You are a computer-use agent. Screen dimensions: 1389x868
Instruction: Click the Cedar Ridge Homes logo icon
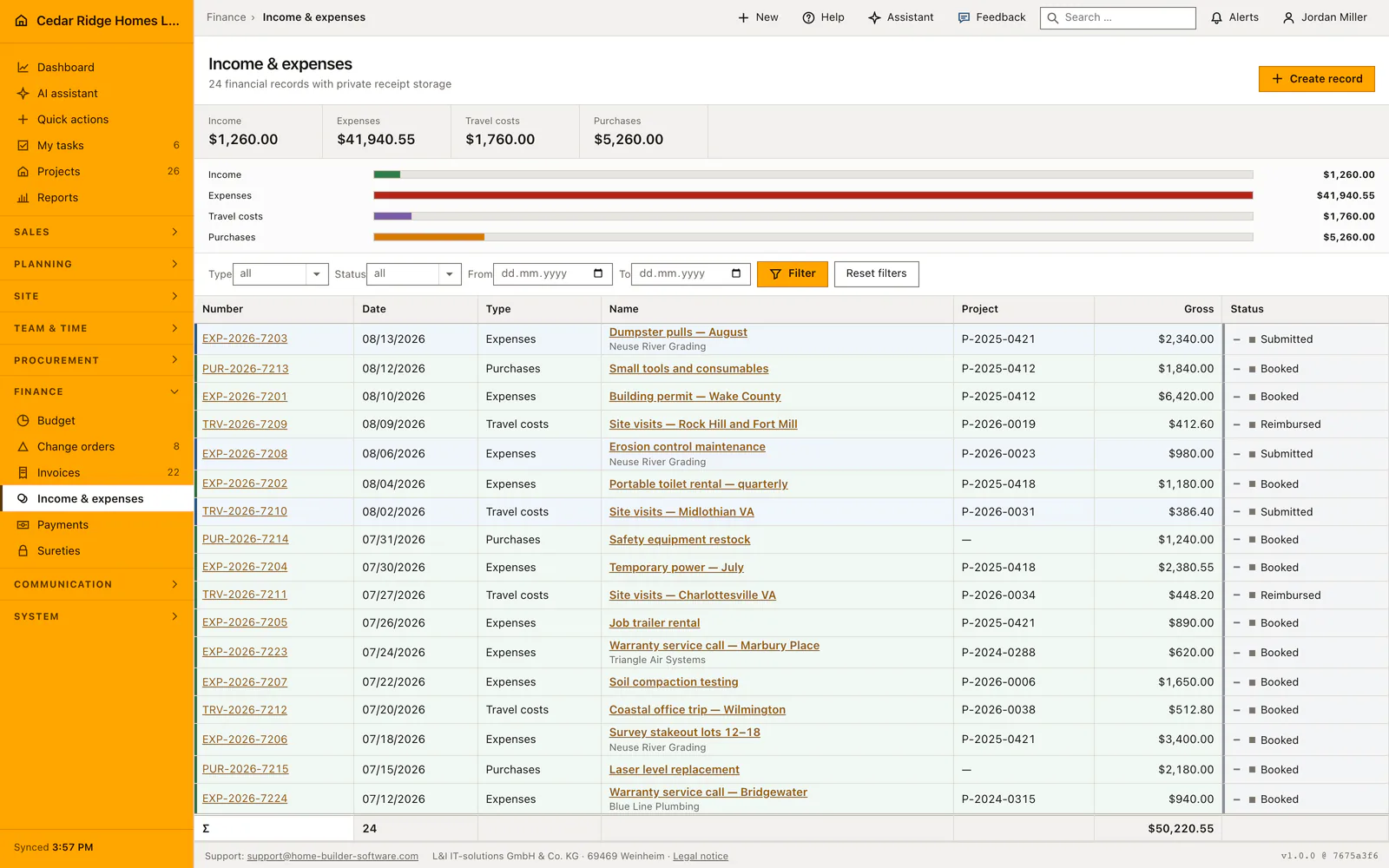pos(22,21)
